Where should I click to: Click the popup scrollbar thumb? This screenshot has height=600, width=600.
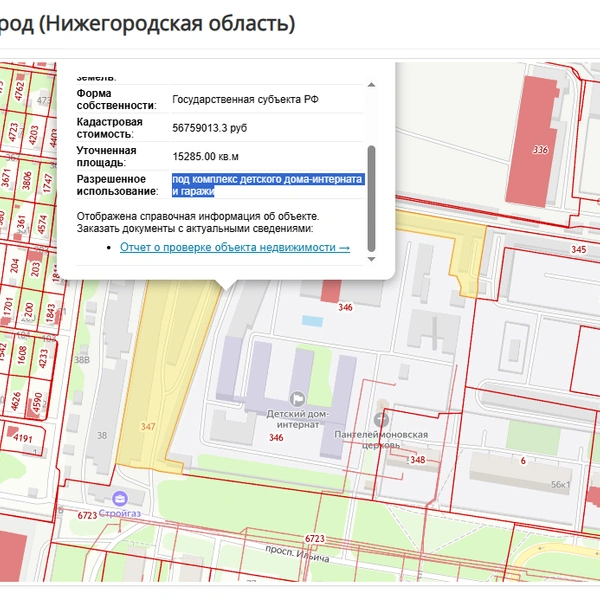coord(371,198)
